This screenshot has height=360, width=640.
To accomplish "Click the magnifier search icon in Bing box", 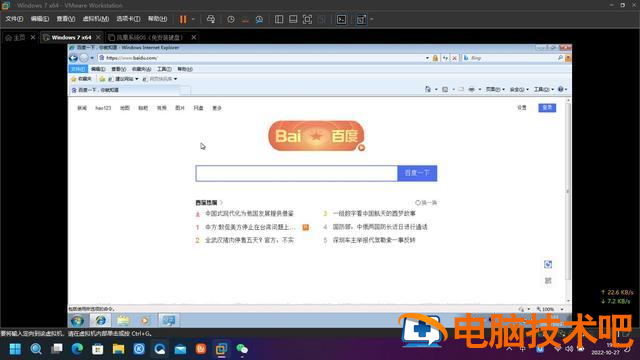I will pyautogui.click(x=560, y=58).
